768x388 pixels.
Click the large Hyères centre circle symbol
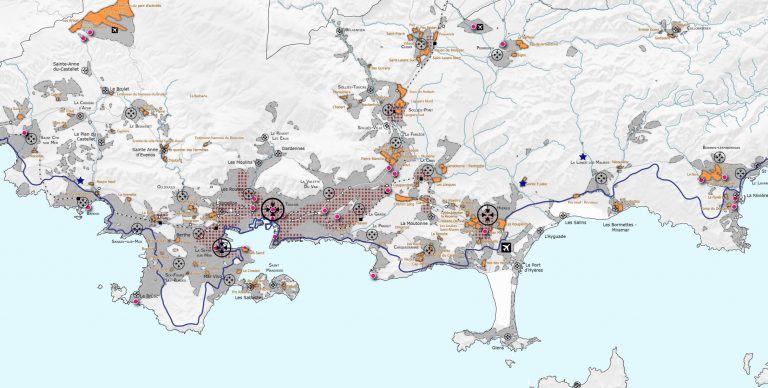pyautogui.click(x=487, y=215)
